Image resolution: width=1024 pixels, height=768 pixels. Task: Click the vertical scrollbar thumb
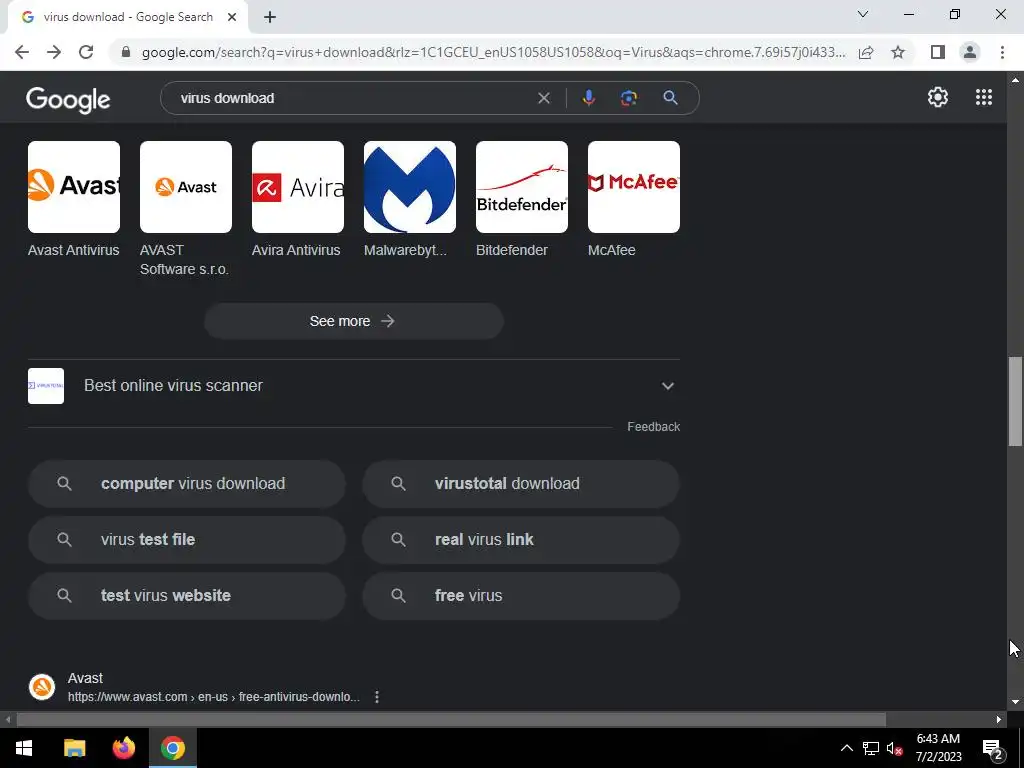1015,401
